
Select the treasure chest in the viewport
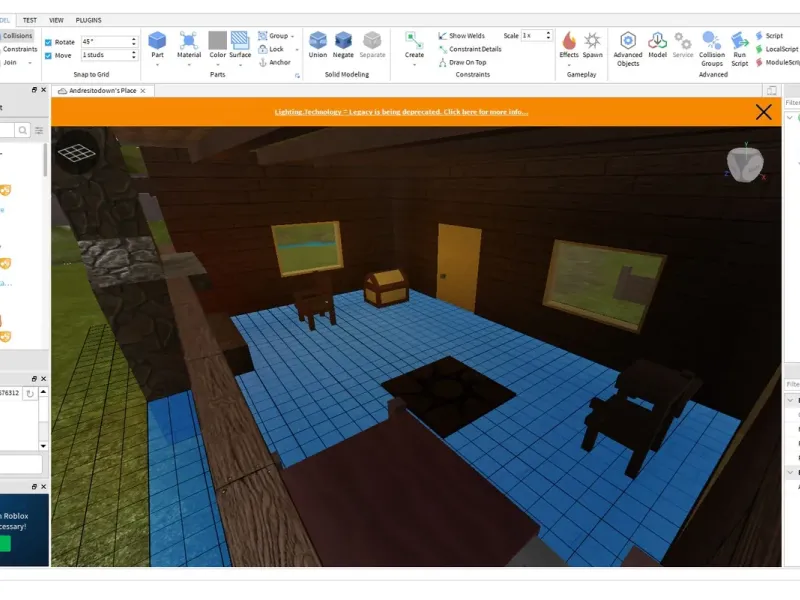pos(386,288)
